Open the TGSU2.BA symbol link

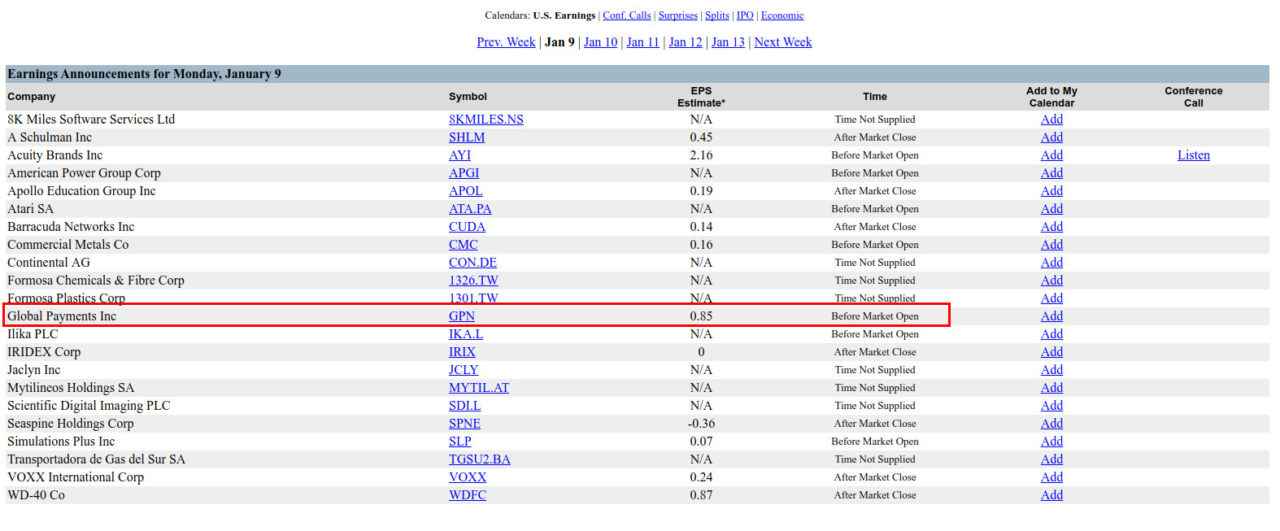coord(480,460)
